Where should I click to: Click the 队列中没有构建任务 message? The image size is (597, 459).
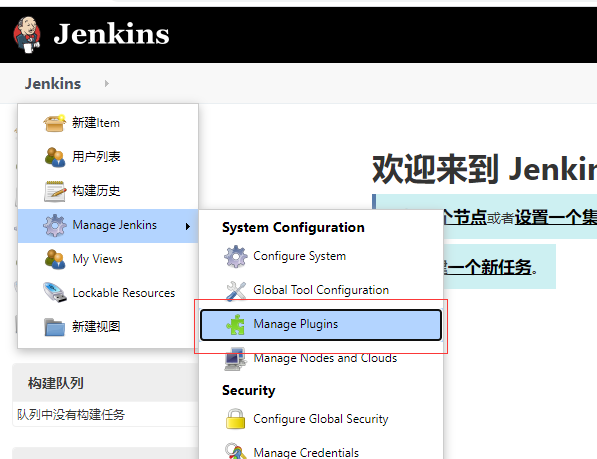(71, 414)
